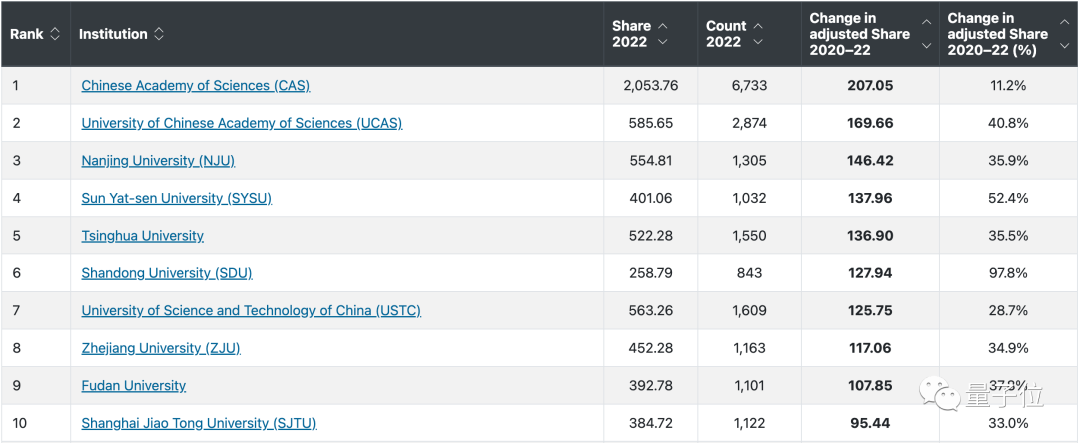This screenshot has height=443, width=1080.
Task: Click adjusted share change 137.96
Action: pos(870,198)
